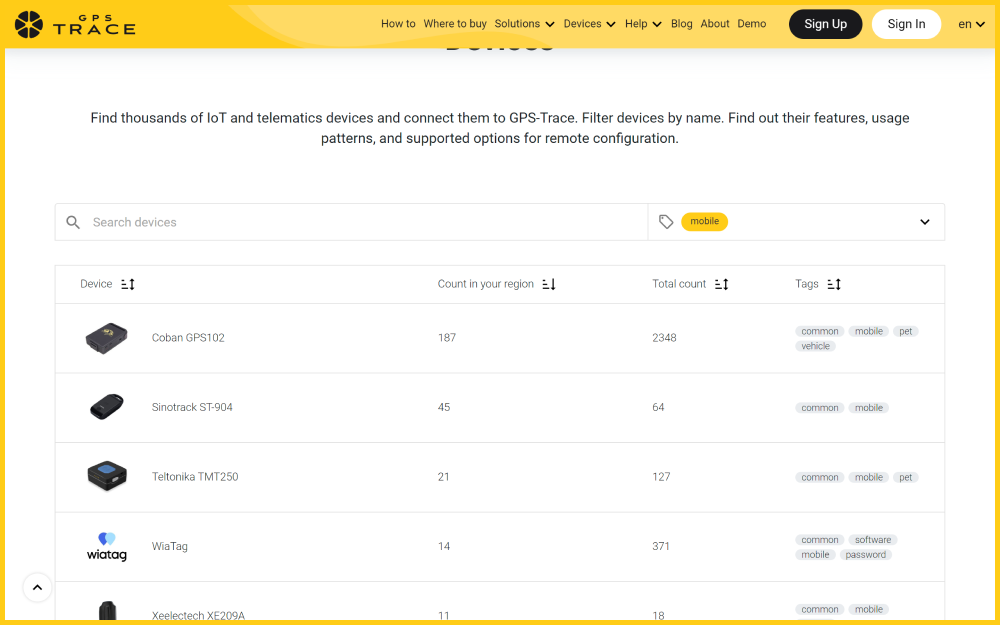Open the Teltonika TMT250 device link
This screenshot has height=625, width=1000.
(195, 477)
